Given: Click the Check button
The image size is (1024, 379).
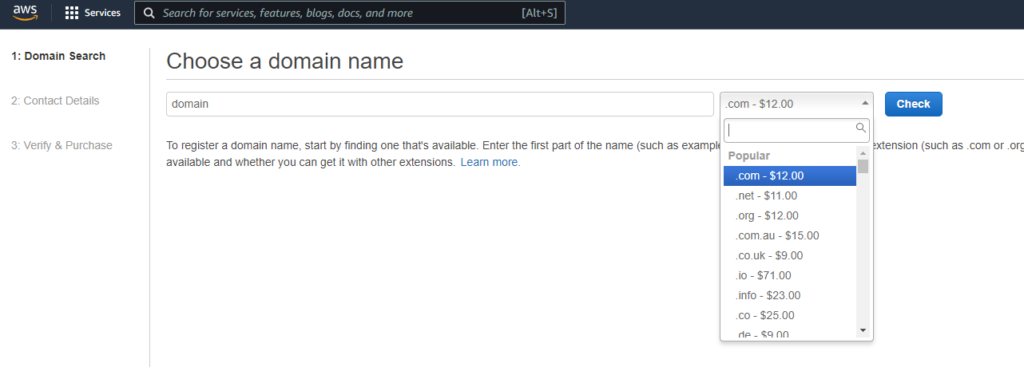Looking at the screenshot, I should (x=913, y=104).
